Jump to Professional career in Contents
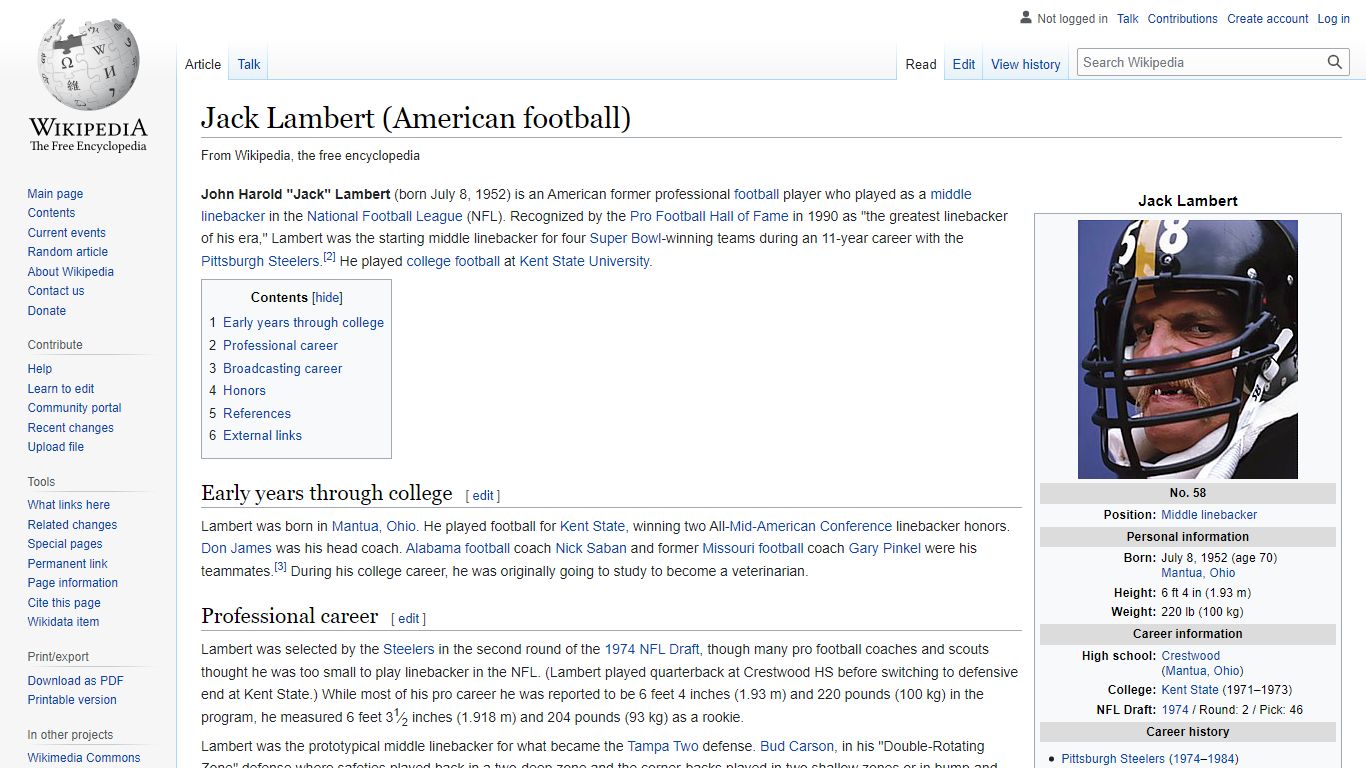Image resolution: width=1366 pixels, height=768 pixels. [280, 346]
